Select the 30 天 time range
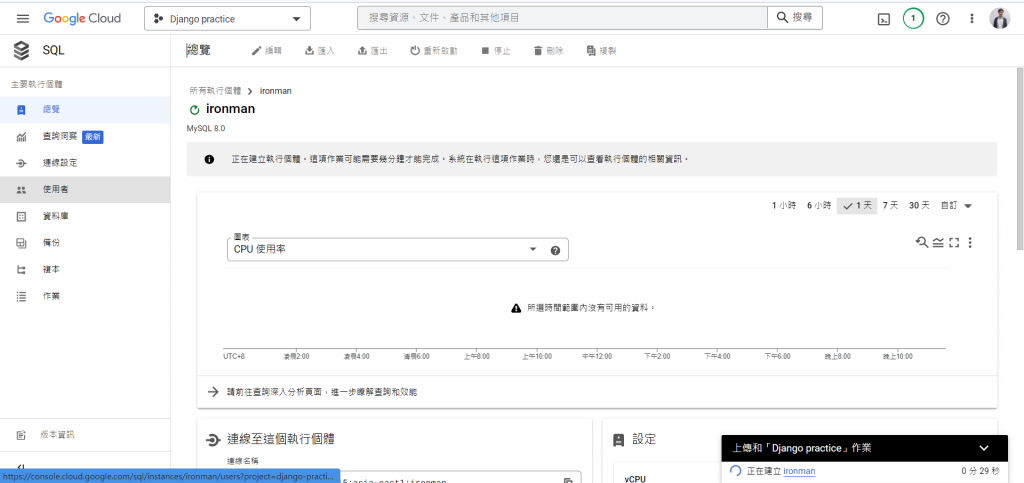Image resolution: width=1024 pixels, height=483 pixels. (919, 206)
